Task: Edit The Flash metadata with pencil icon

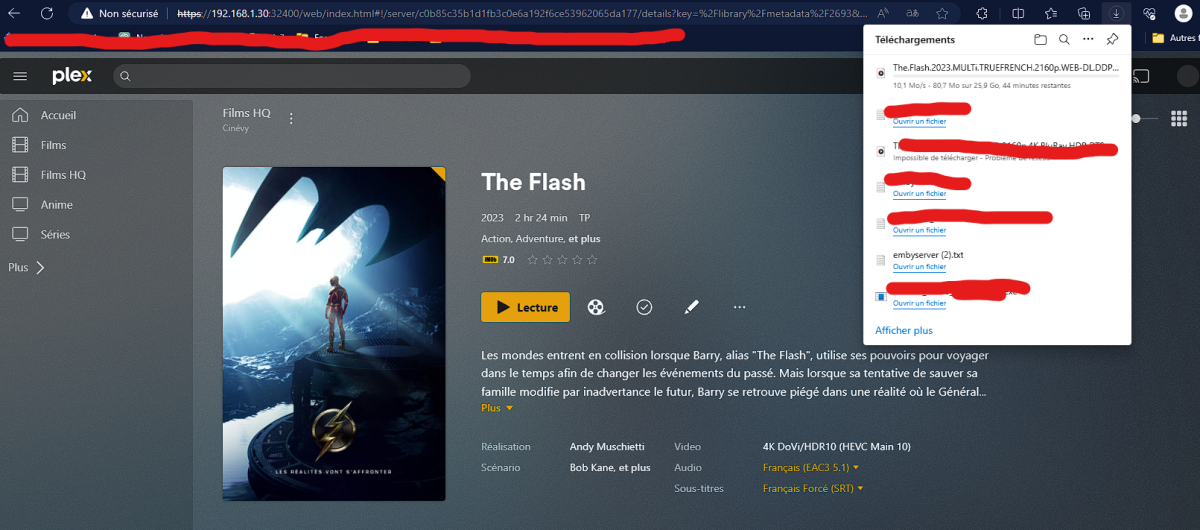Action: click(x=692, y=307)
